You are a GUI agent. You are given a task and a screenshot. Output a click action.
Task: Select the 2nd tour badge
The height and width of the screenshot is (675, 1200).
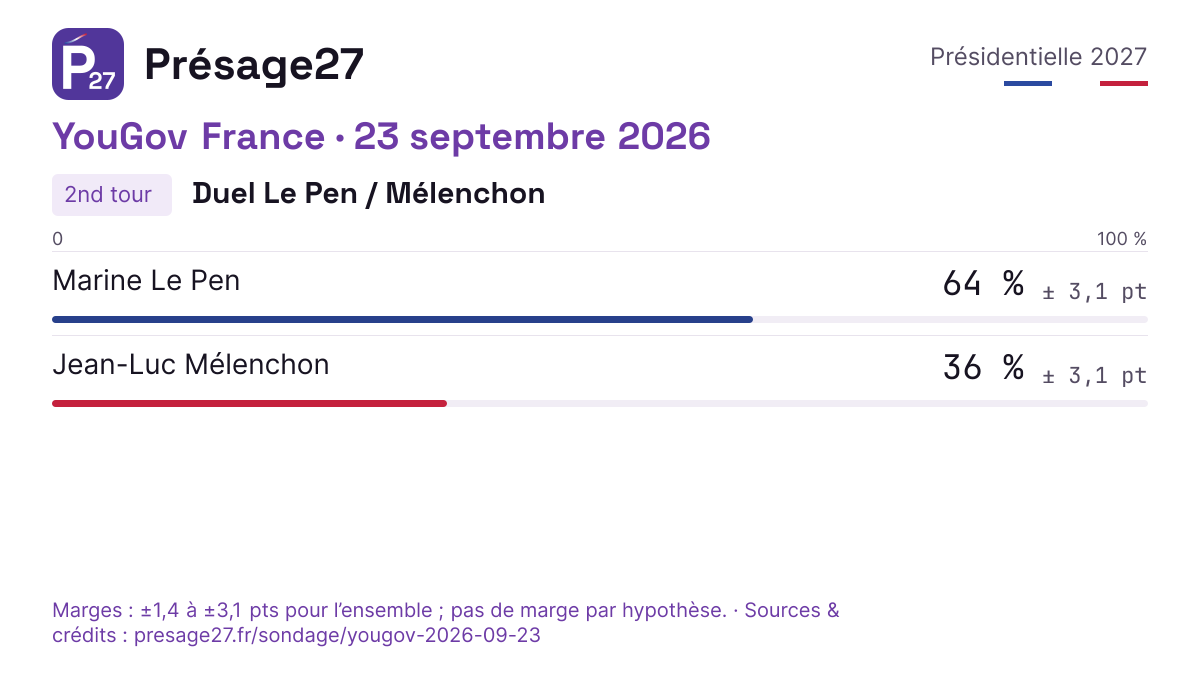[112, 195]
